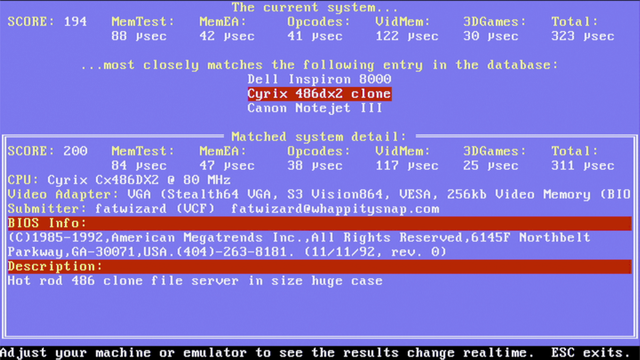Click the matched Opcodes value 38 µsec
The width and height of the screenshot is (640, 360).
click(315, 166)
